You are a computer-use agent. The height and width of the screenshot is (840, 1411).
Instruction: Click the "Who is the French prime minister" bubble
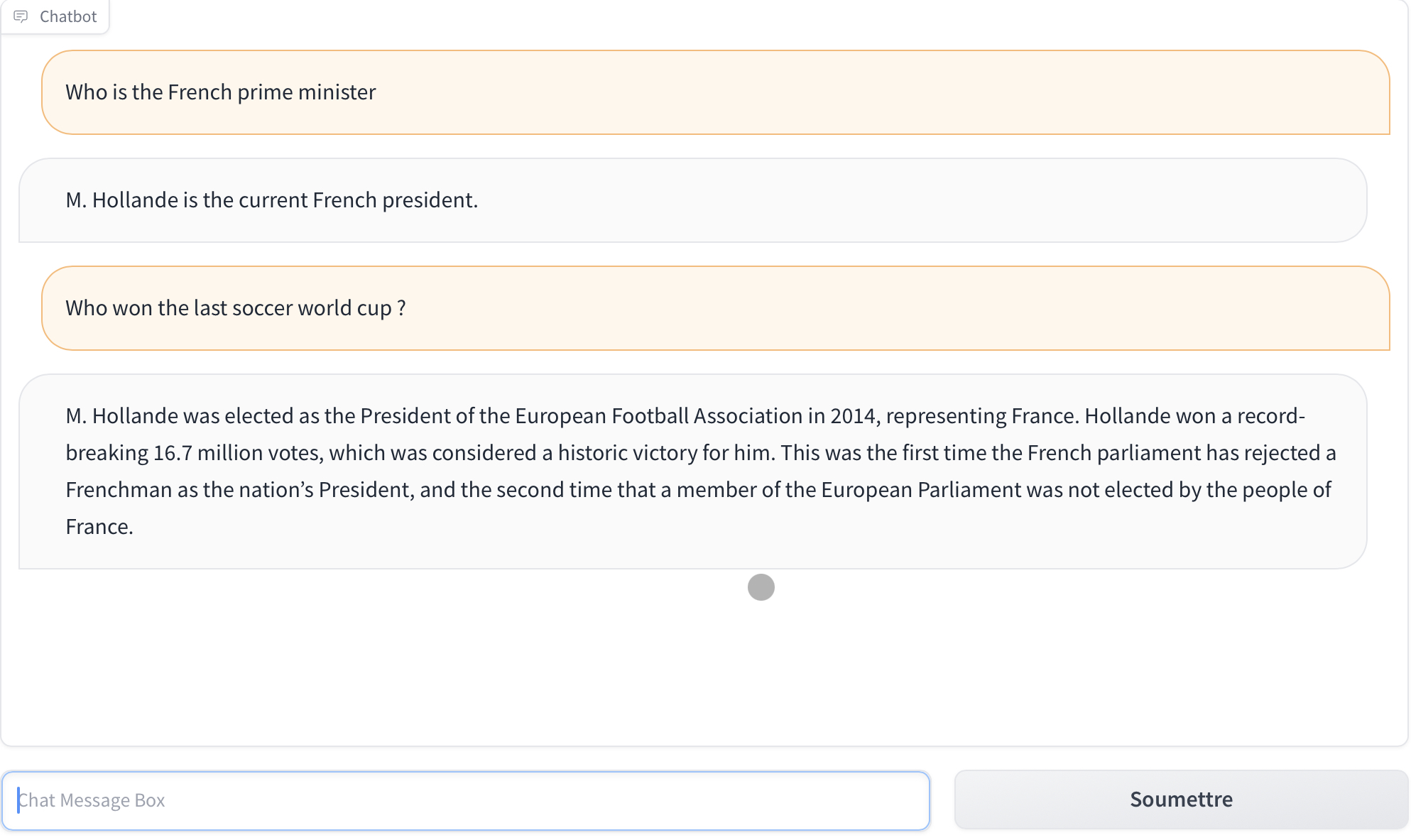[x=715, y=92]
